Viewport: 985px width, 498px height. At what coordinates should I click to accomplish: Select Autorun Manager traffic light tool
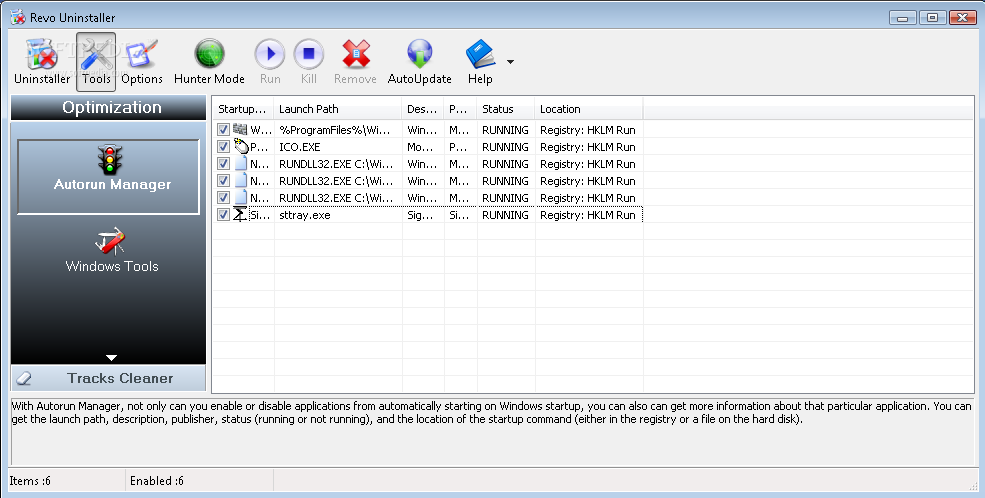(109, 176)
